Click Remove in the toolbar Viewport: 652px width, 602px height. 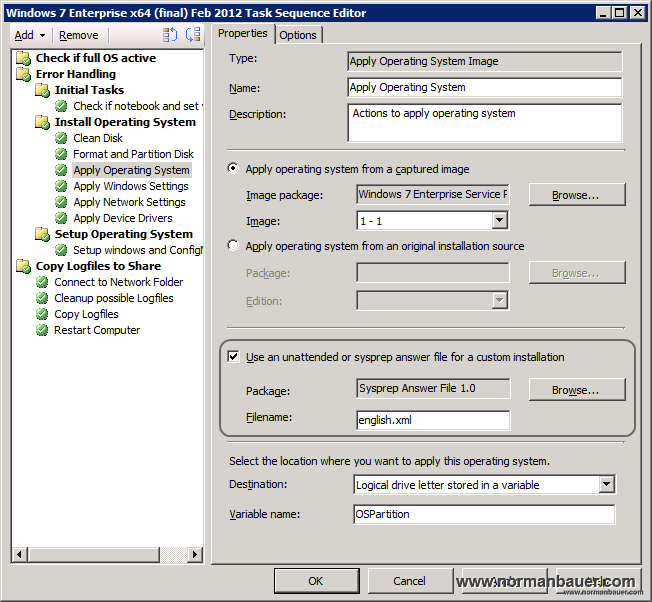(79, 35)
